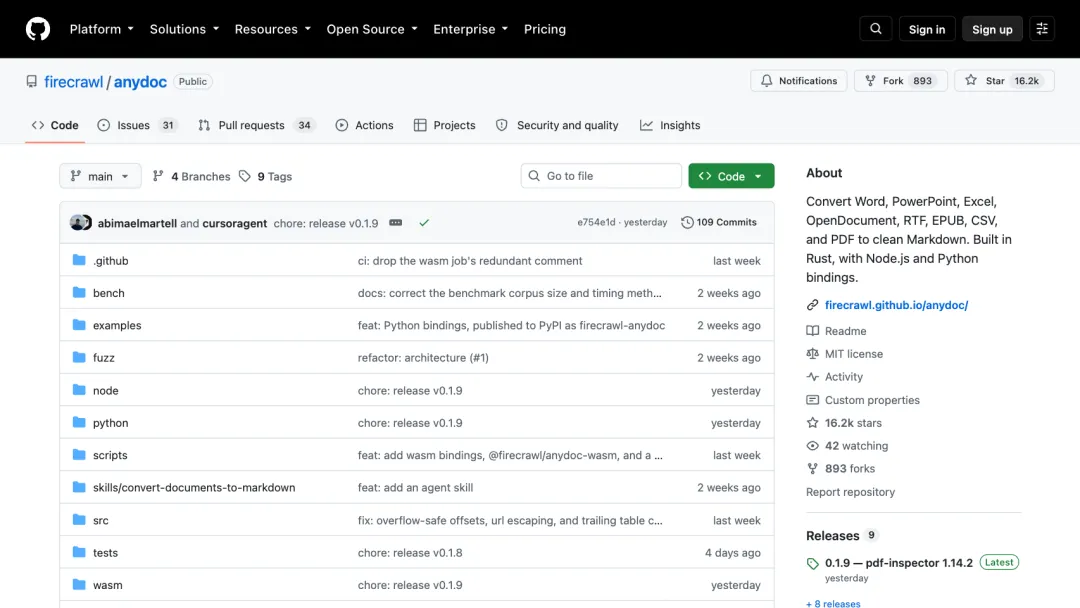This screenshot has height=608, width=1080.
Task: Open the Insights tab
Action: click(669, 125)
